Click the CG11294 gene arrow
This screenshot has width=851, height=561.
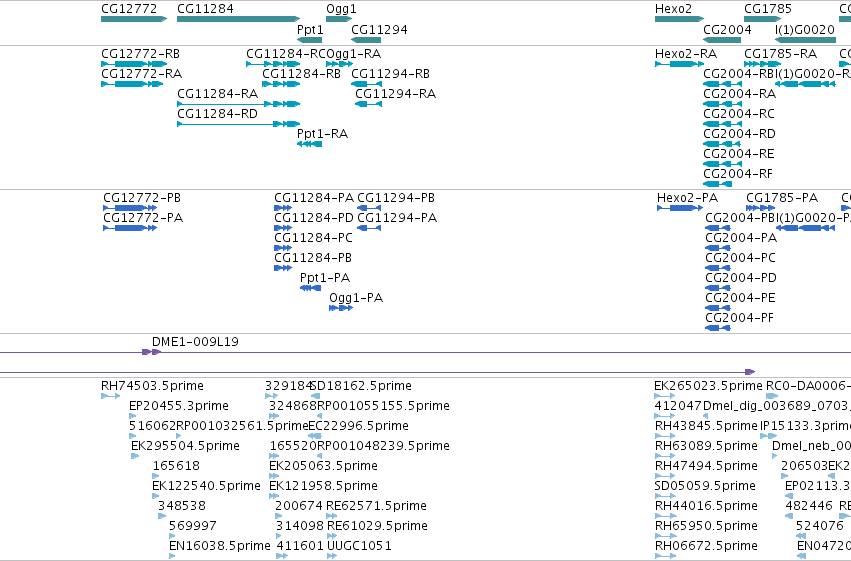[366, 40]
